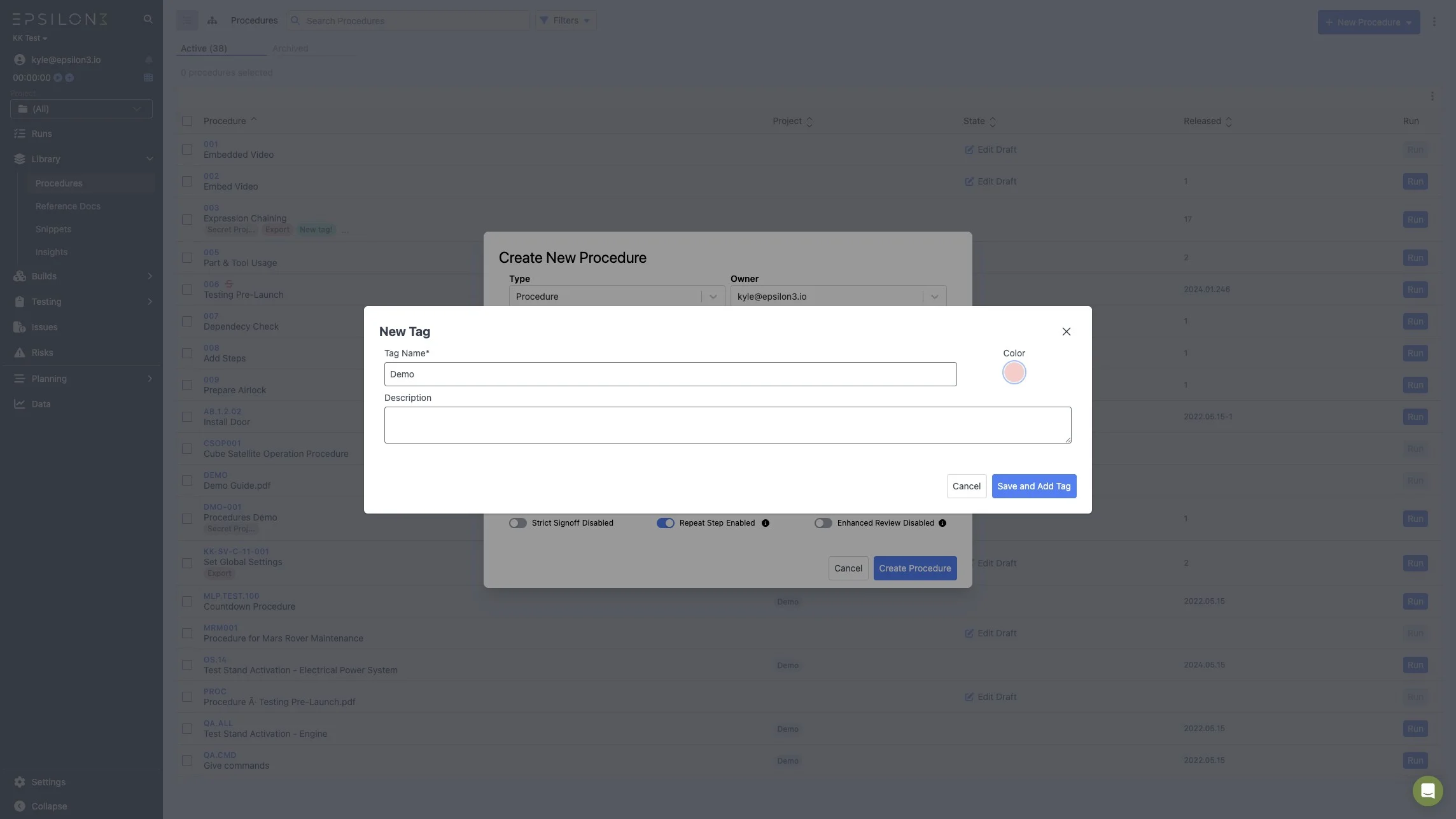Open support chat bubble icon

(x=1427, y=791)
